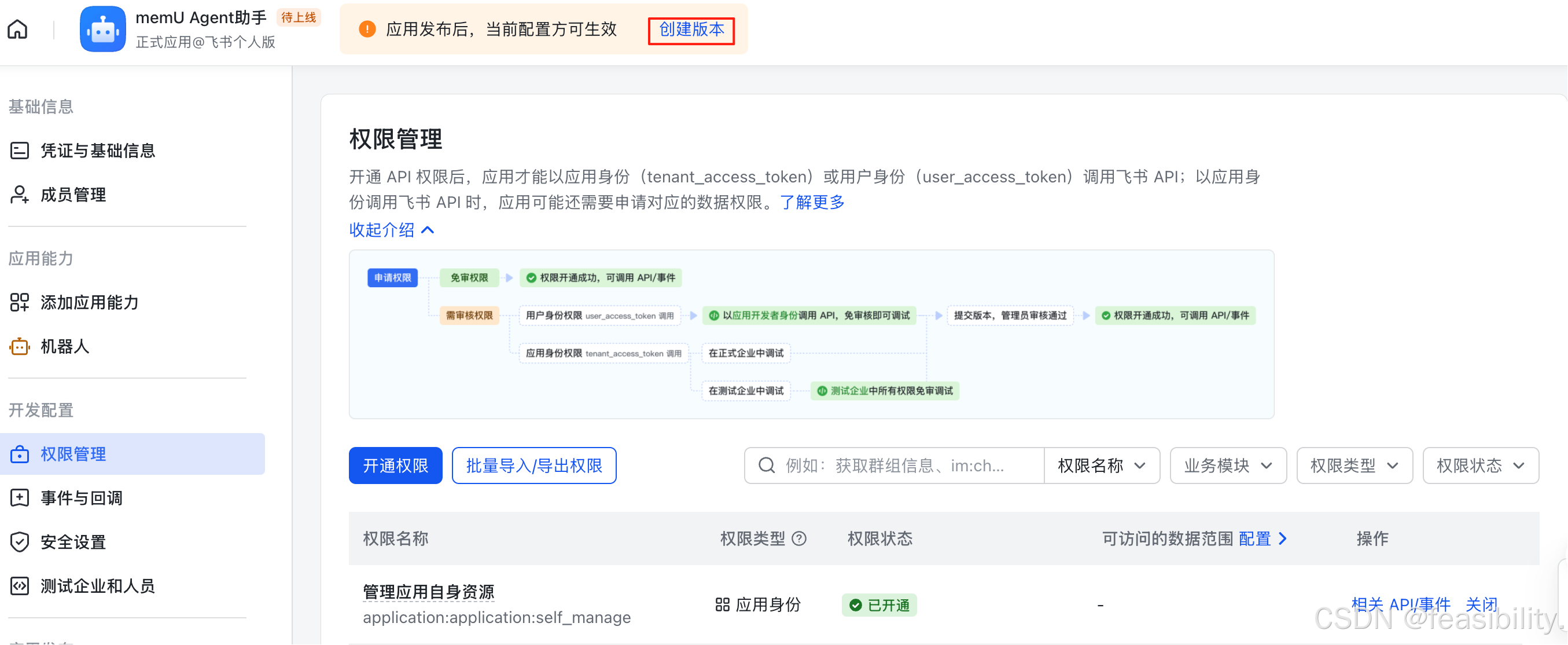Click the blue 开通权限 button
This screenshot has height=645, width=1568.
tap(395, 466)
